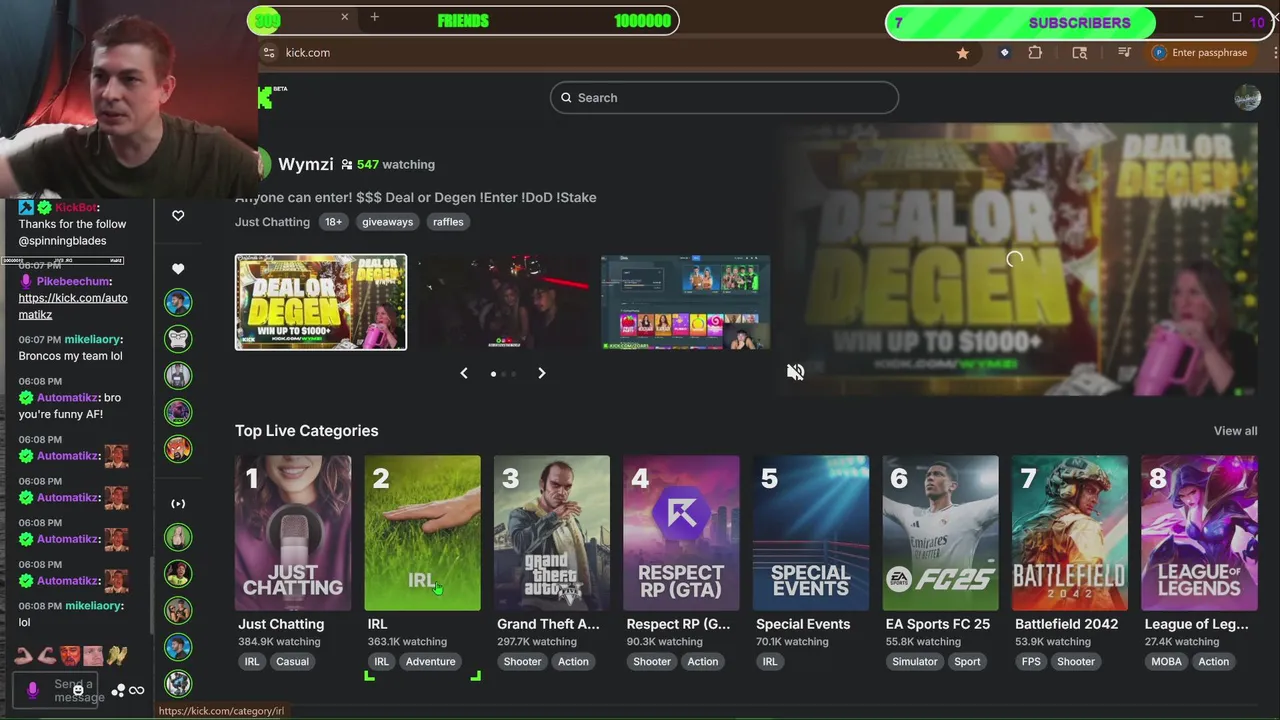This screenshot has width=1280, height=720.
Task: Click the MOBA tag under League of Legends
Action: [x=1166, y=661]
